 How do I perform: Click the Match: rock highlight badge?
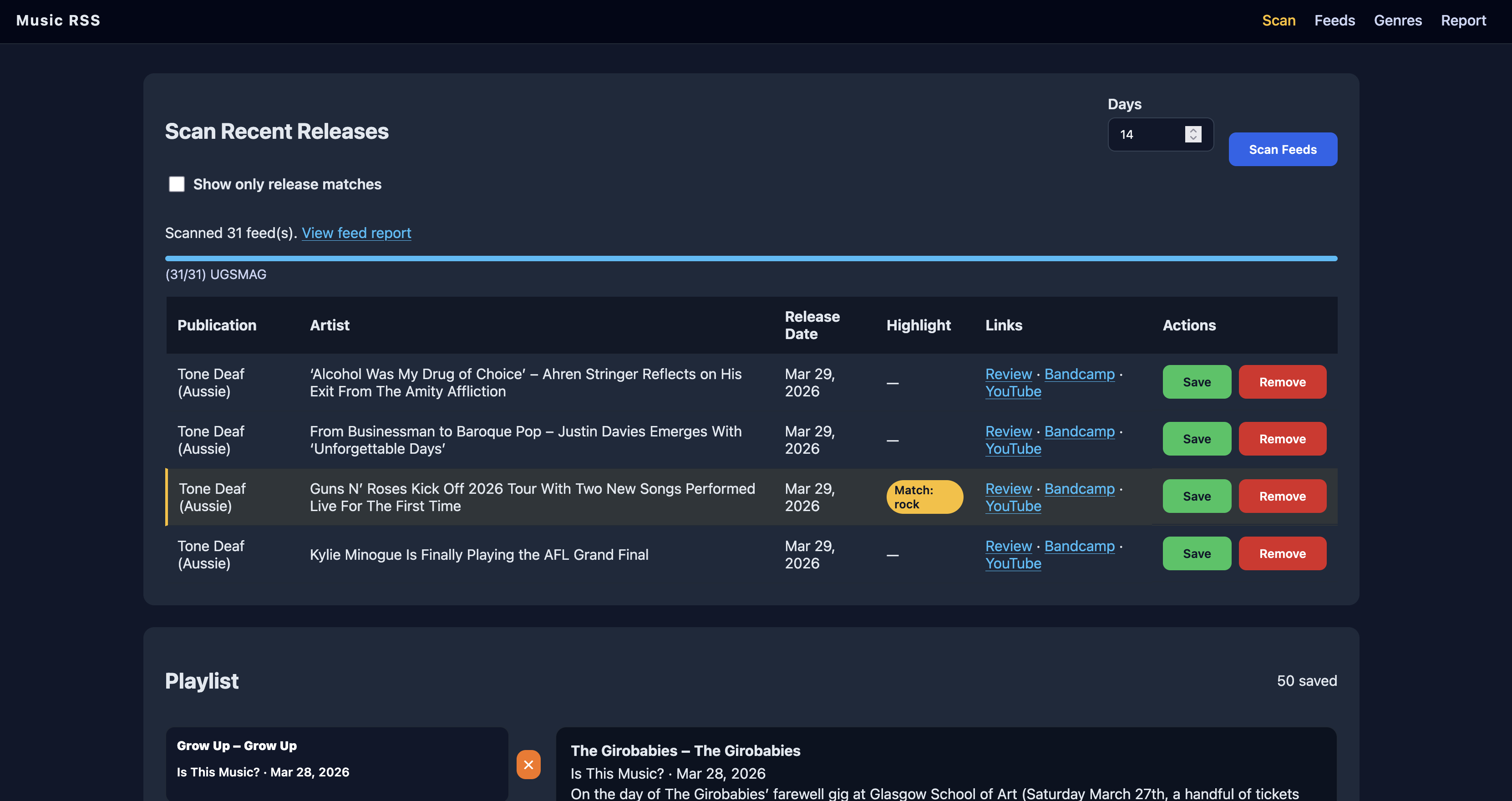click(x=924, y=497)
